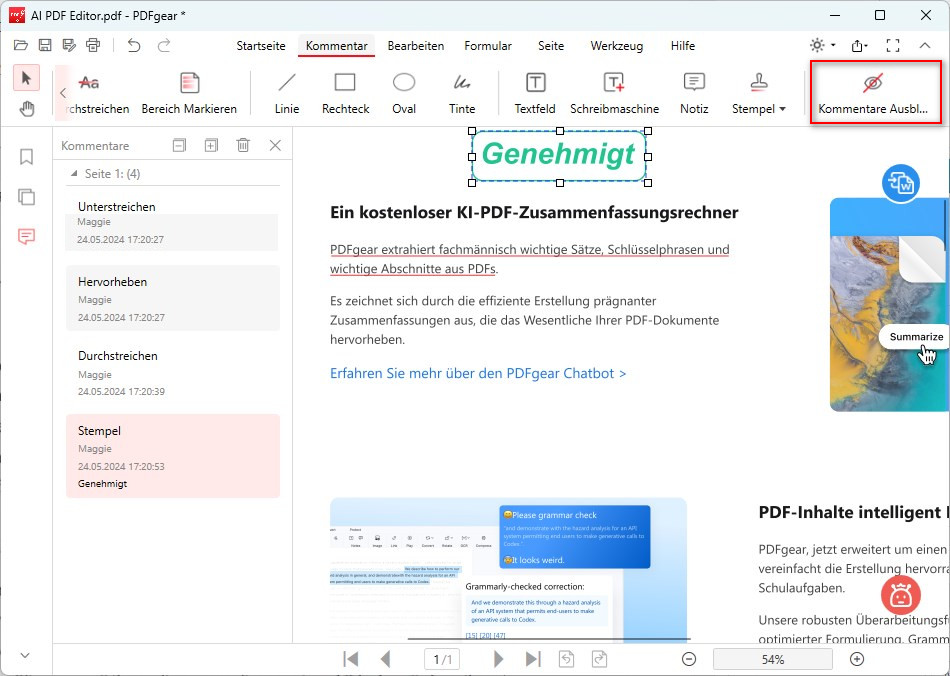The image size is (950, 676).
Task: Open a file with the folder icon
Action: [21, 45]
